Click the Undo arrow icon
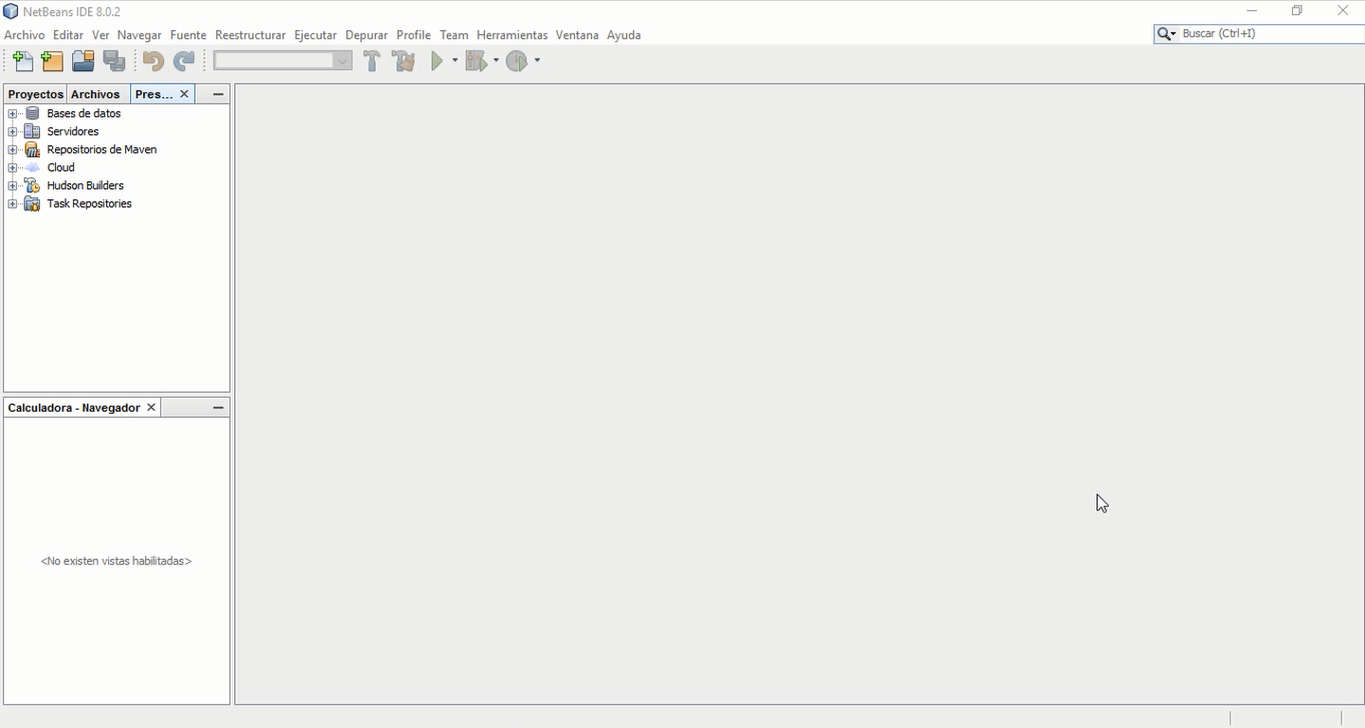The image size is (1365, 728). click(153, 61)
